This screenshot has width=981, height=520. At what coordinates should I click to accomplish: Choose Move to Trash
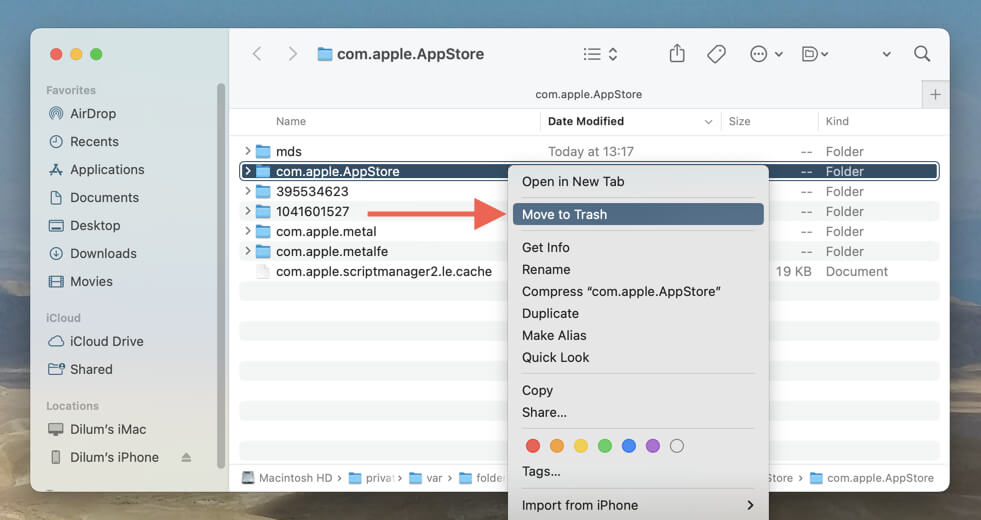[638, 214]
